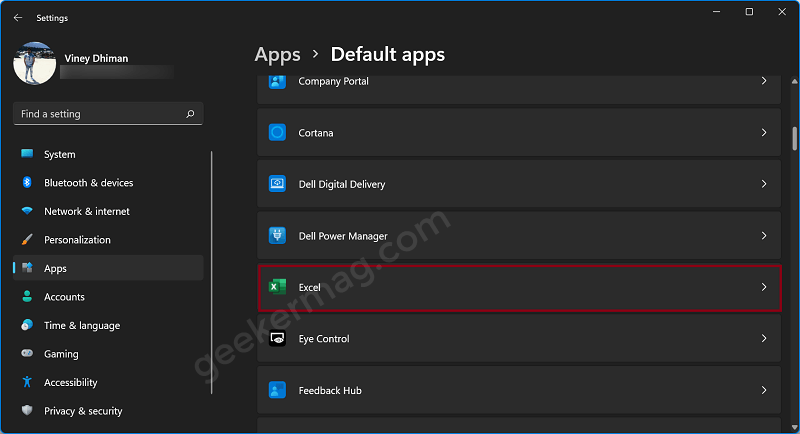Expand Feedback Hub chevron

pos(764,390)
